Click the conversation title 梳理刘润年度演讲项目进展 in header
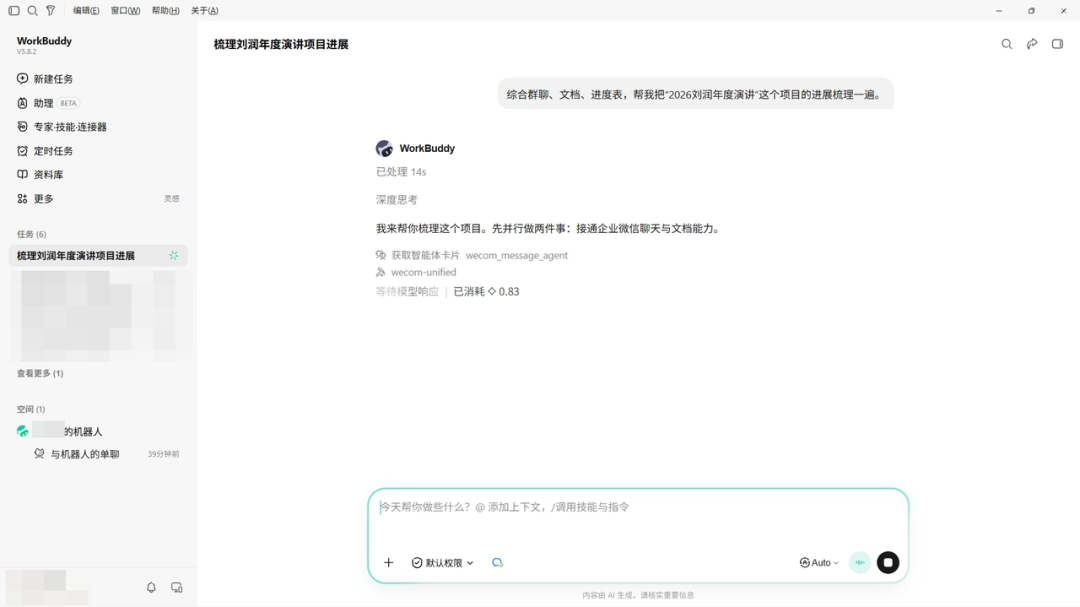Viewport: 1080px width, 607px height. pos(281,44)
